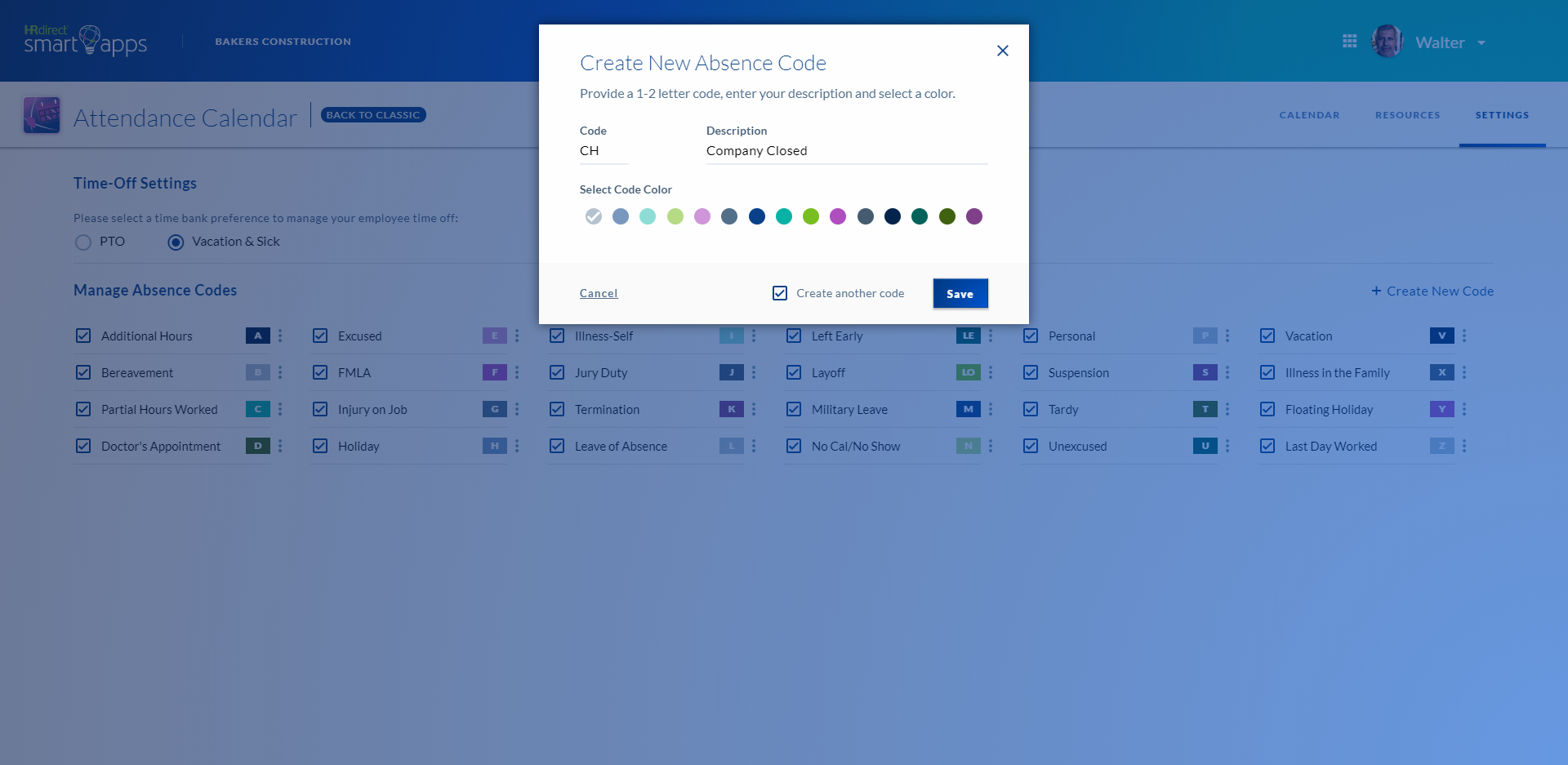Select the PTO radio button
The width and height of the screenshot is (1568, 765).
[82, 242]
